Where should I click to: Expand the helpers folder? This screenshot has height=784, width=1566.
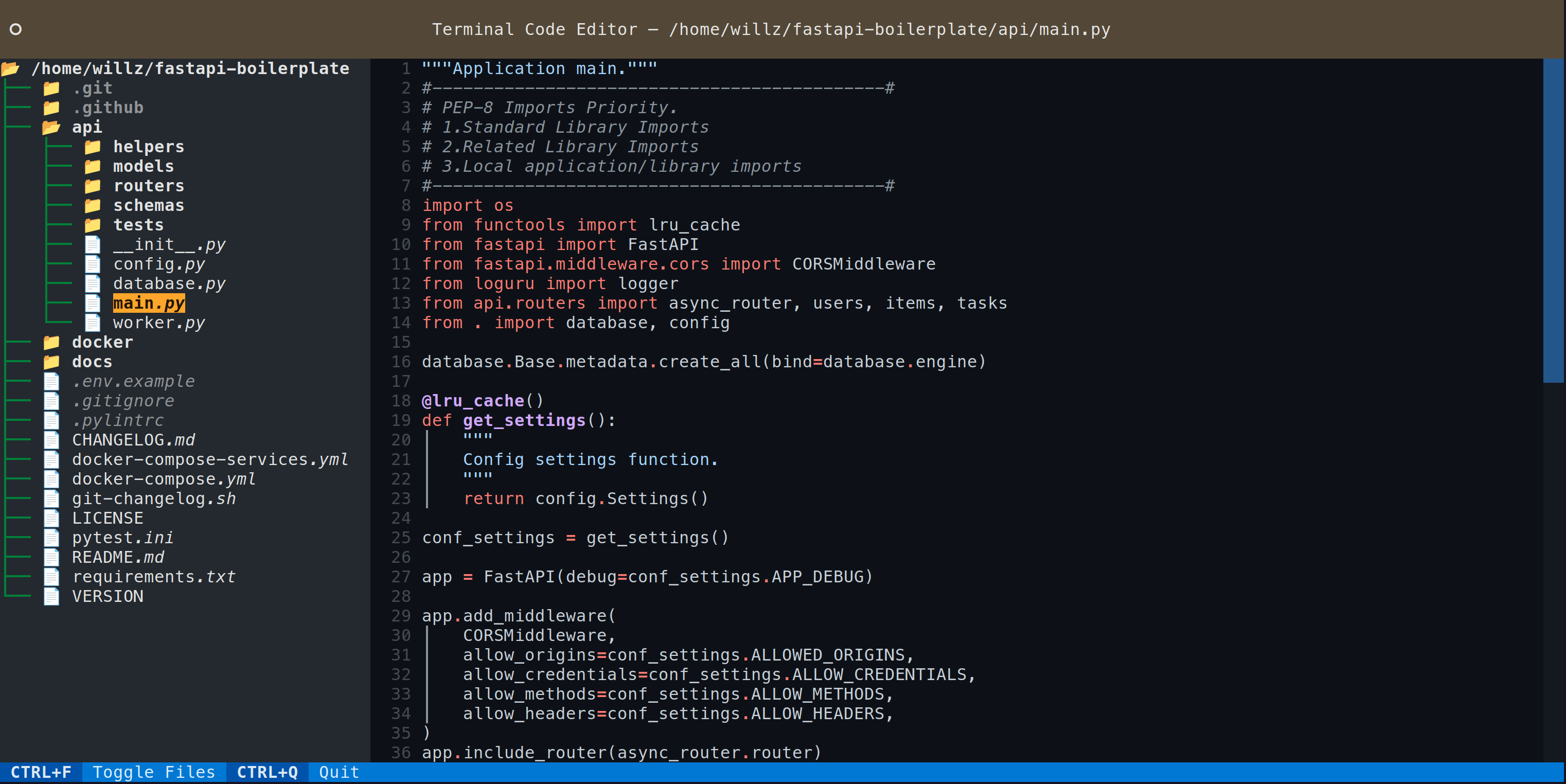pos(148,147)
